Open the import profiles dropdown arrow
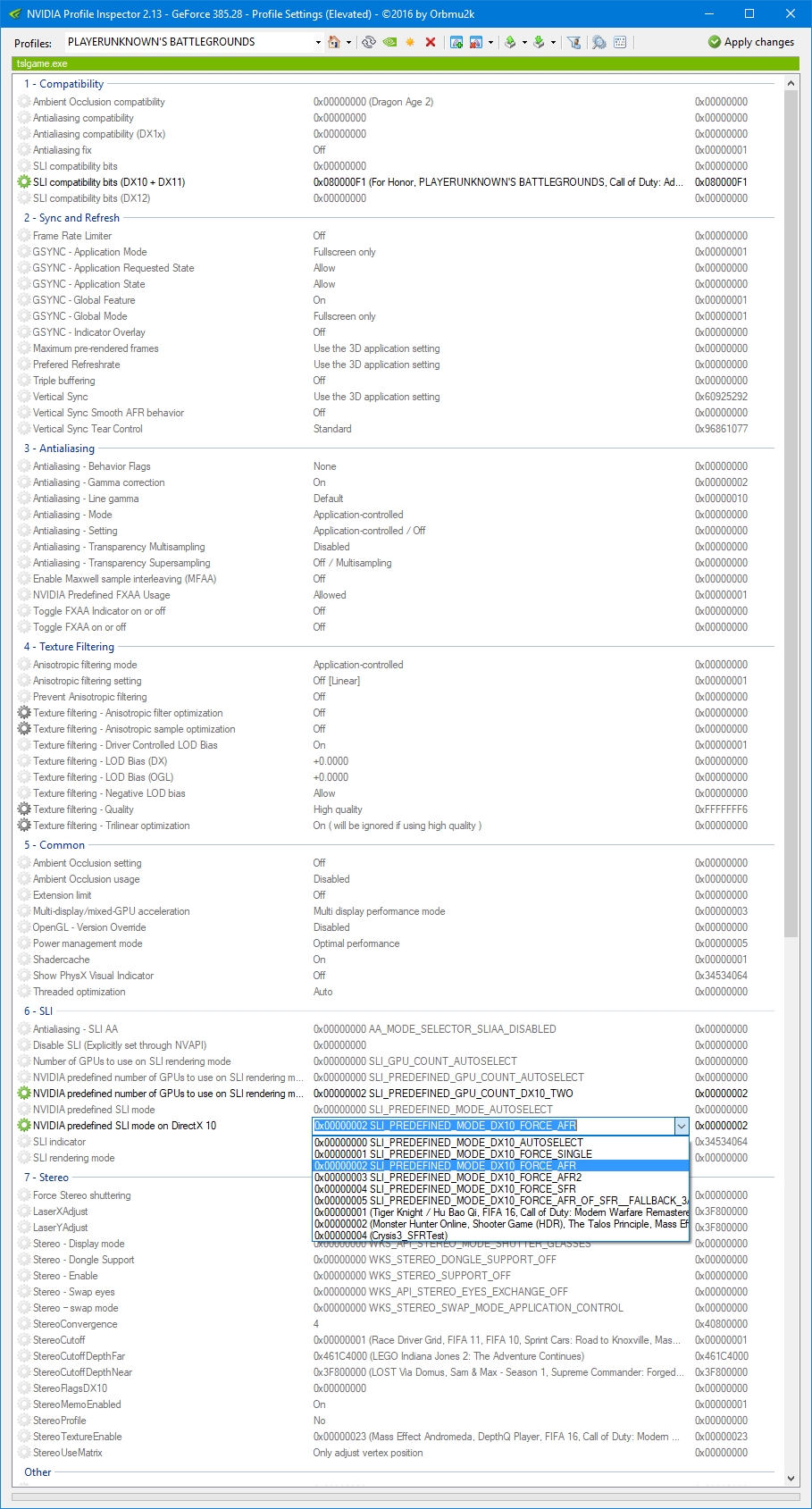 click(x=553, y=42)
